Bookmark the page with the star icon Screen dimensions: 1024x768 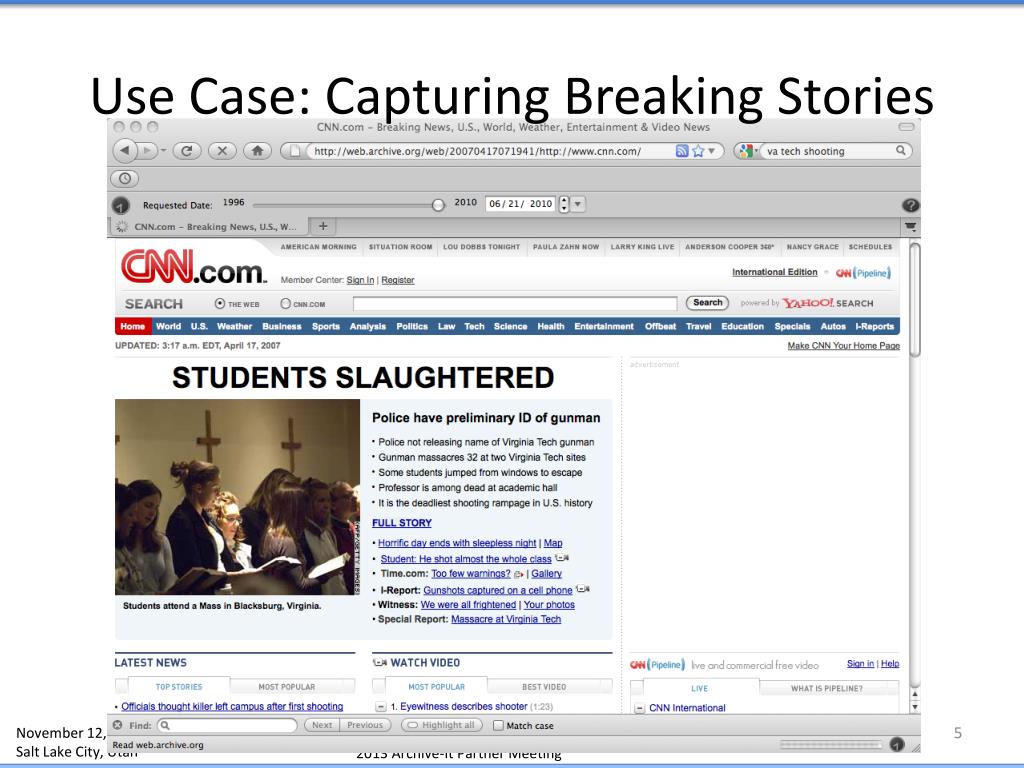point(698,151)
